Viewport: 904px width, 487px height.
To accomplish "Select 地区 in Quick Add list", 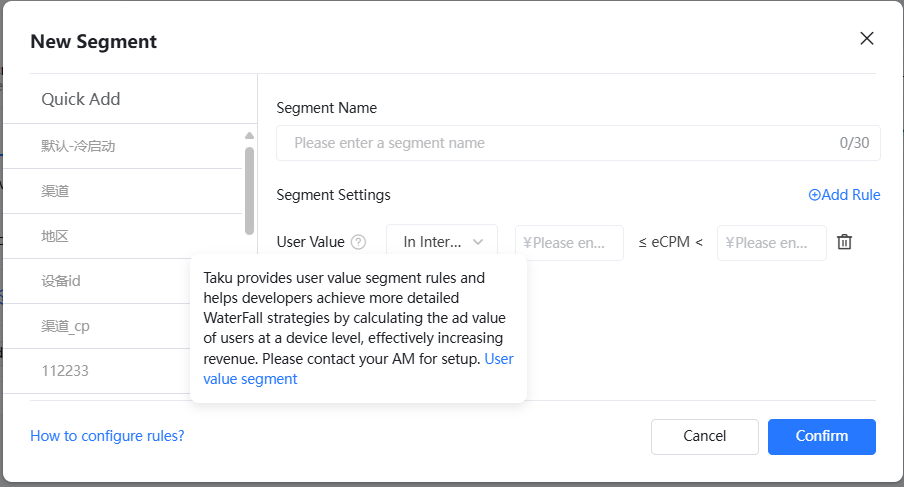I will point(122,236).
